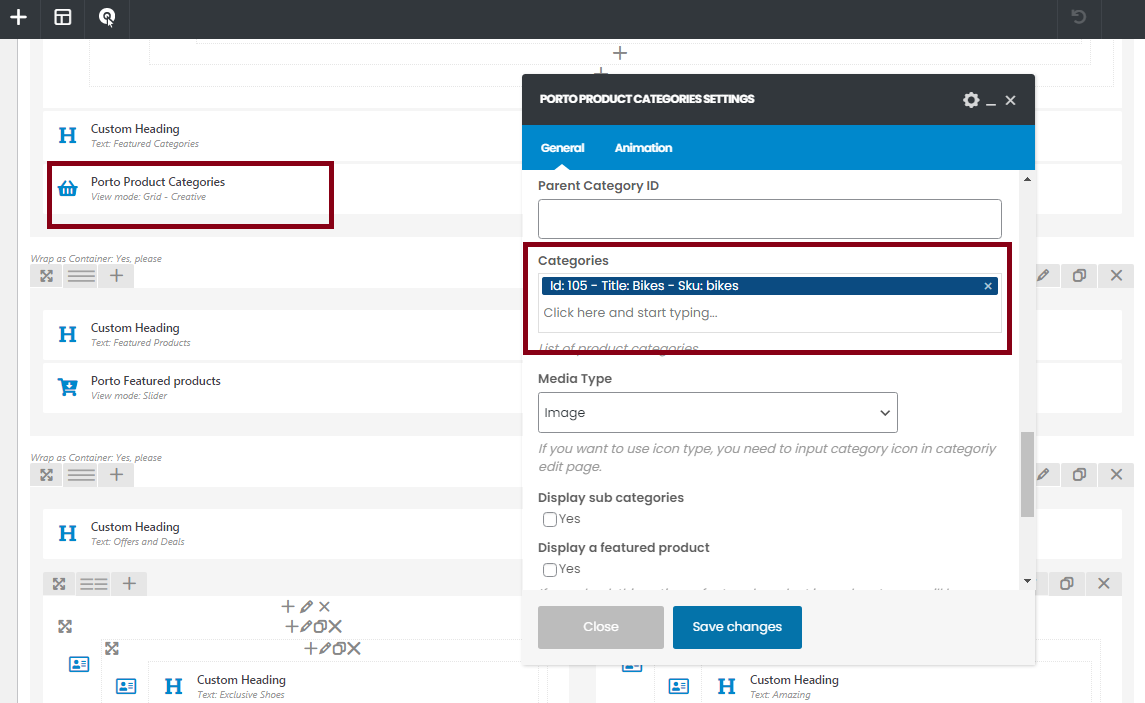The height and width of the screenshot is (703, 1145).
Task: Click H icon of Amazing heading
Action: pos(727,686)
